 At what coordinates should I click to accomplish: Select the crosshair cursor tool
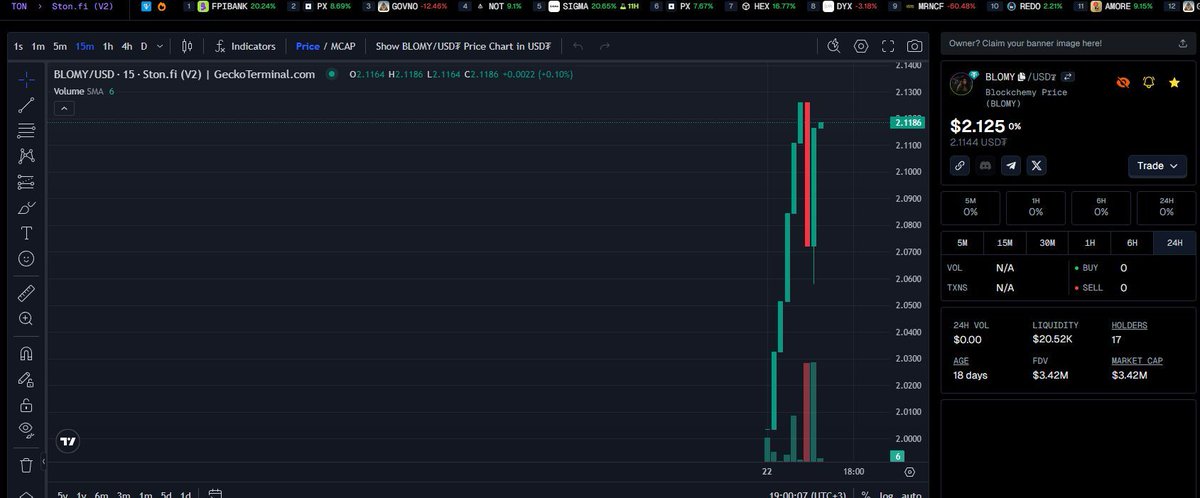(x=26, y=78)
